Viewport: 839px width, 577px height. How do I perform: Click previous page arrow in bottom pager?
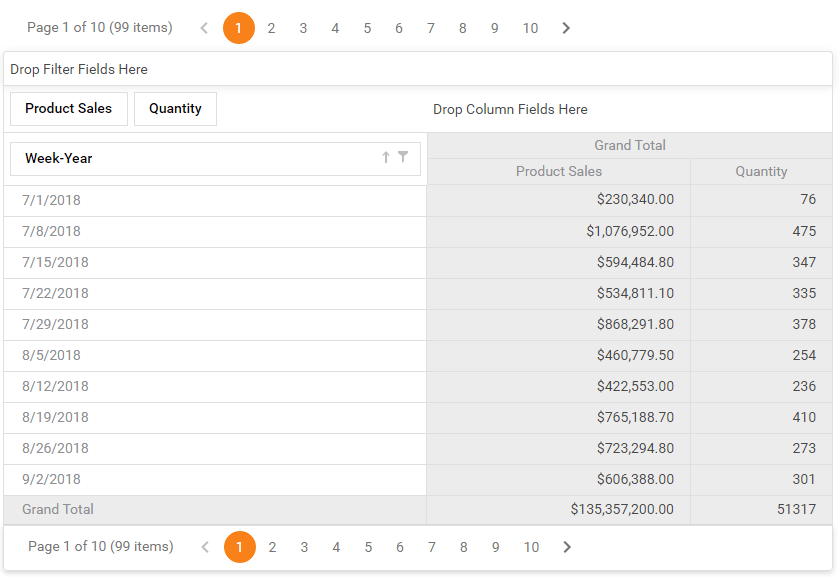(x=206, y=547)
